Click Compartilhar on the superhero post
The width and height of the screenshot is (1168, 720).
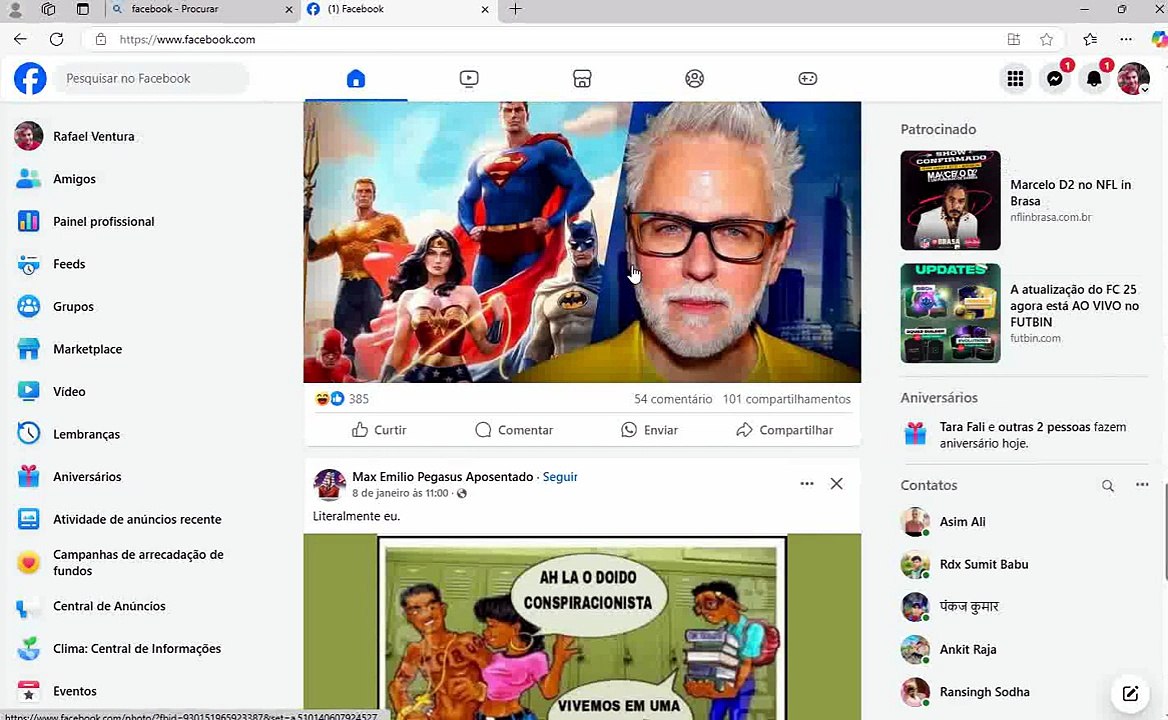784,430
